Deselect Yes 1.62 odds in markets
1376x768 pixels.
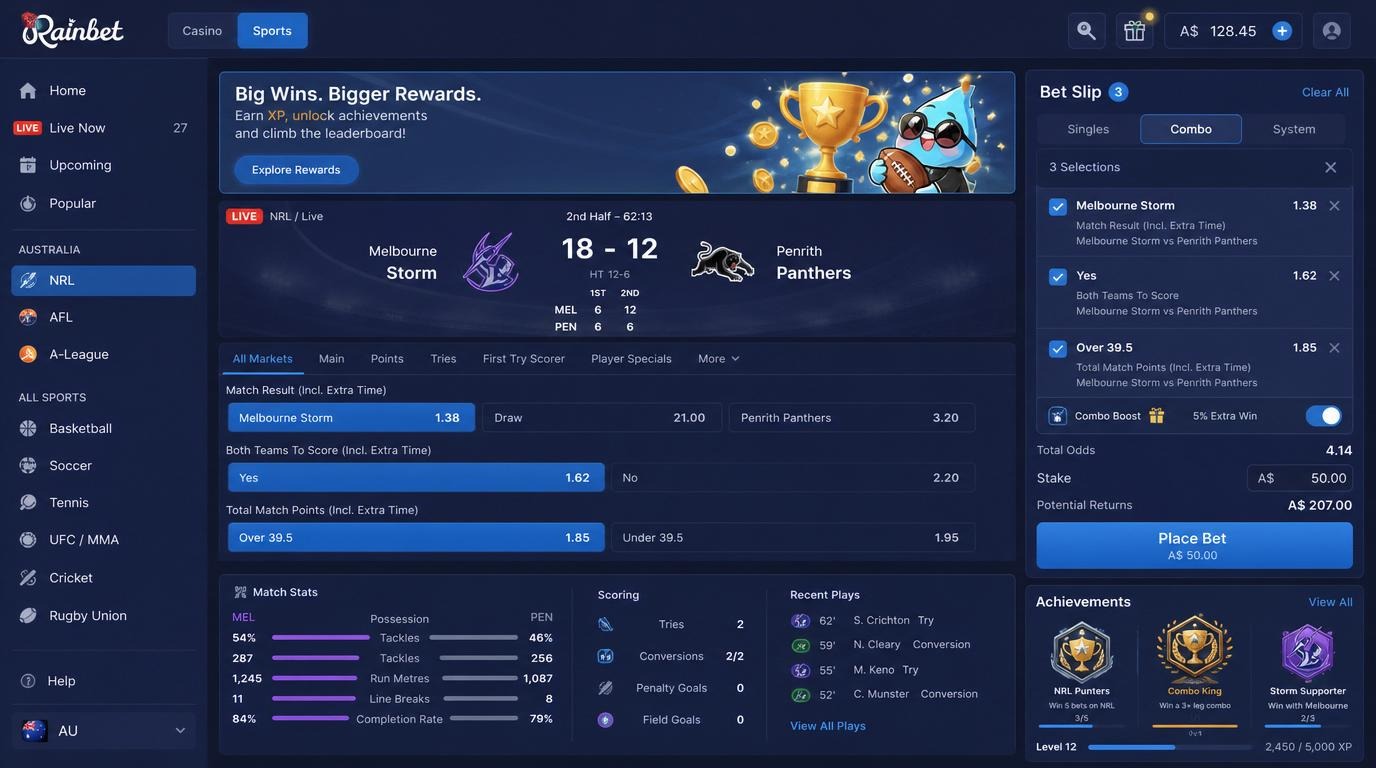(416, 477)
